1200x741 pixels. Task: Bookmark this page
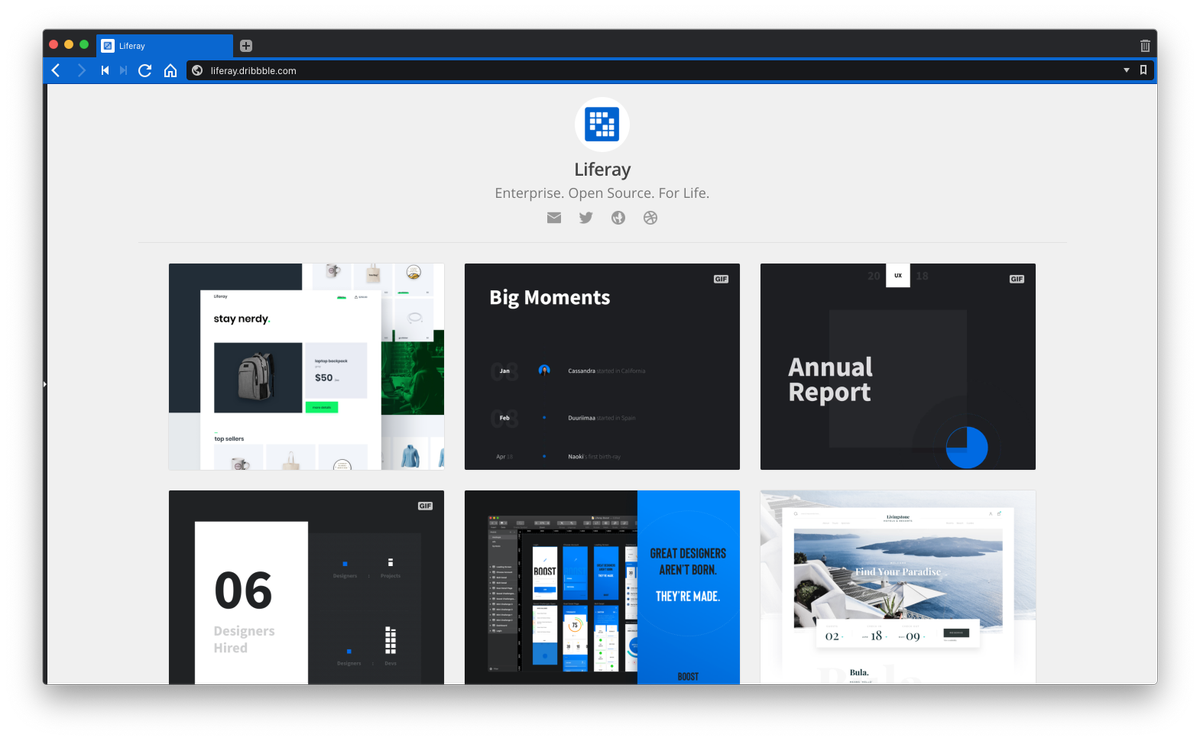(x=1143, y=70)
